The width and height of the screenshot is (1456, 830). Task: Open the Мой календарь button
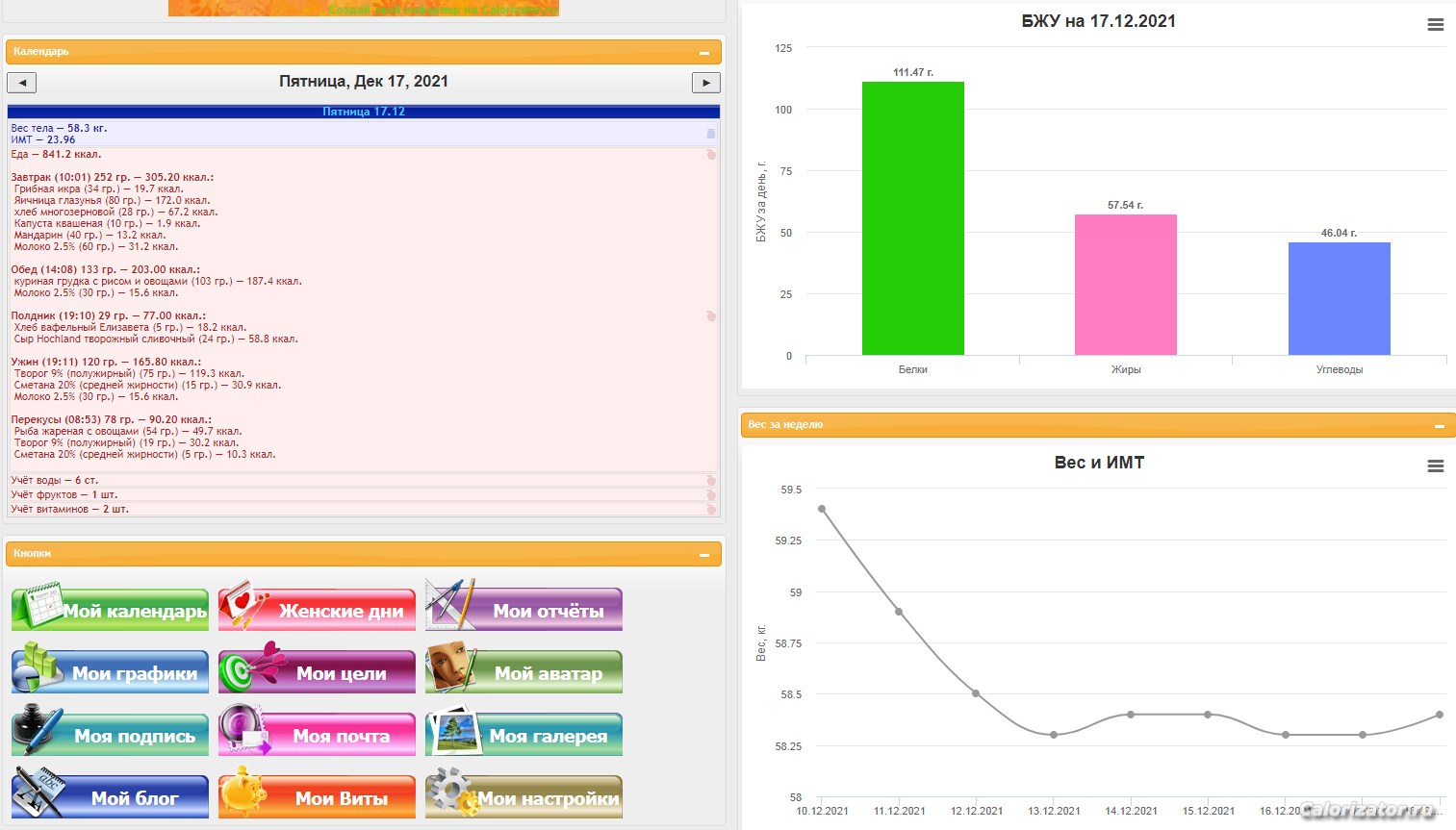click(110, 609)
